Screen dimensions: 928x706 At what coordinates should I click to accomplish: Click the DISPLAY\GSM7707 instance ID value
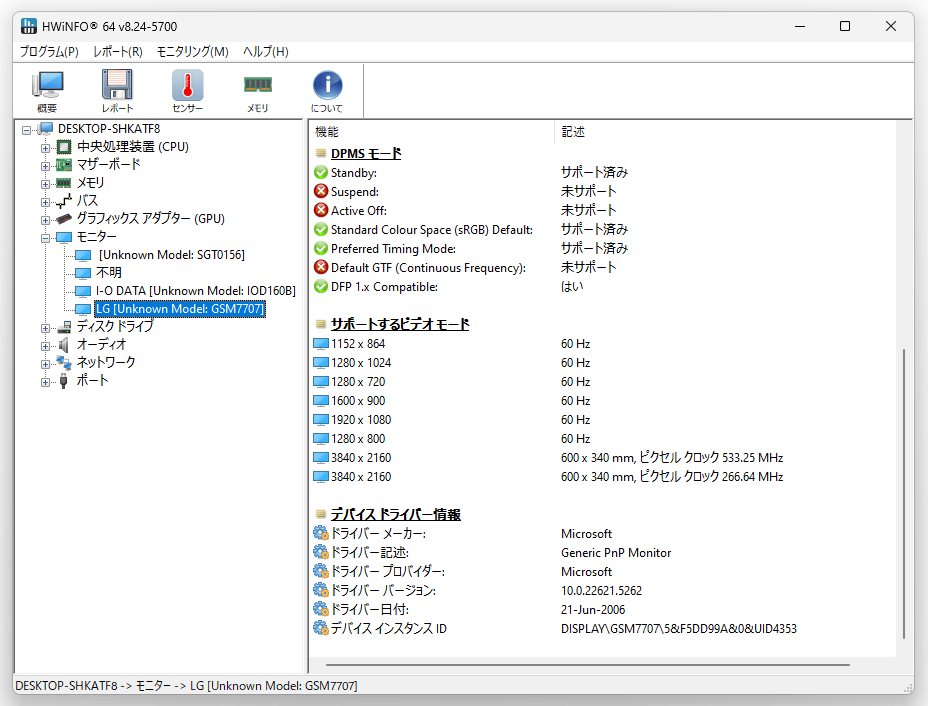coord(679,628)
